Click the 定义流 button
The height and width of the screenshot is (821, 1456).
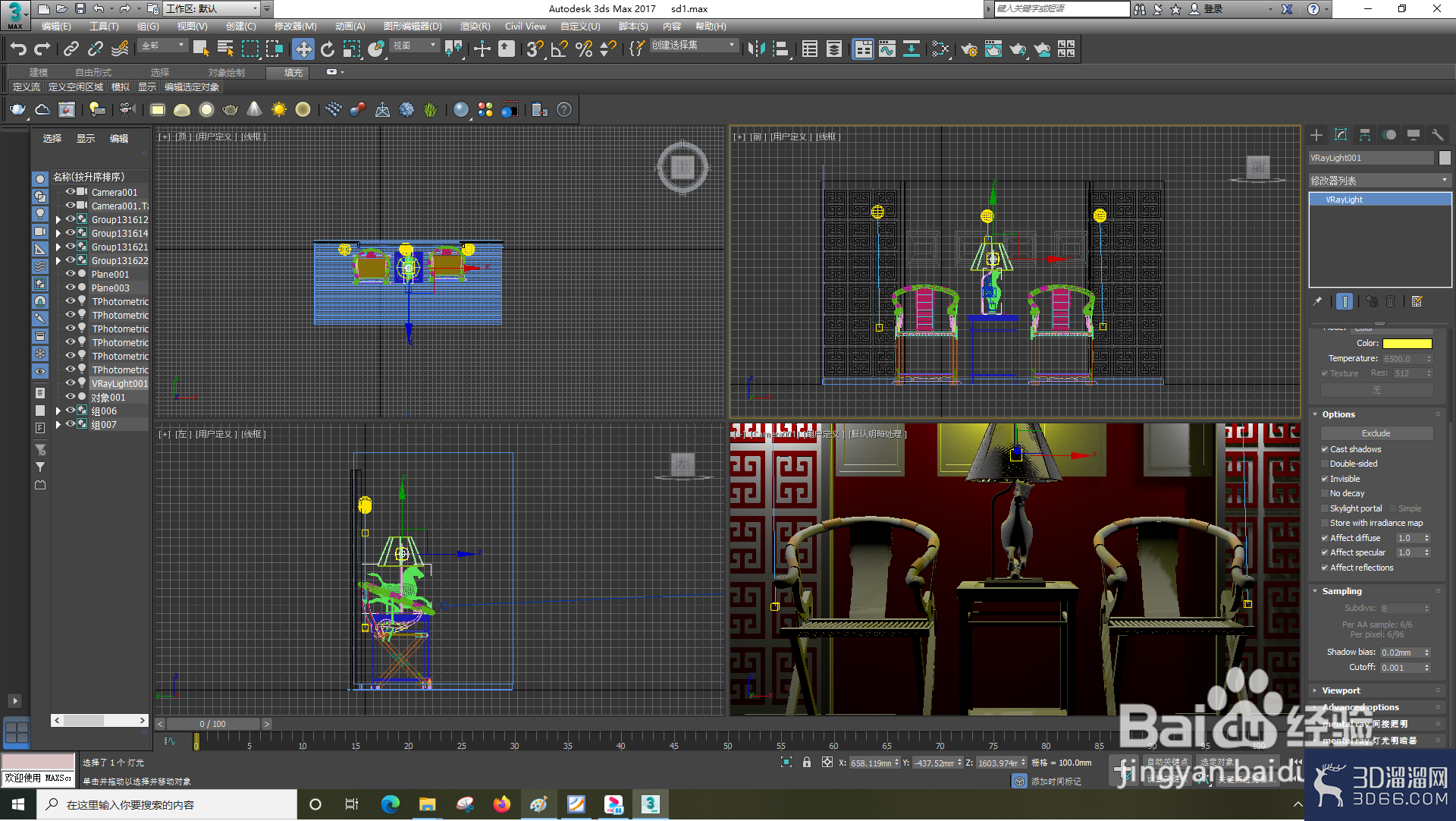coord(27,87)
